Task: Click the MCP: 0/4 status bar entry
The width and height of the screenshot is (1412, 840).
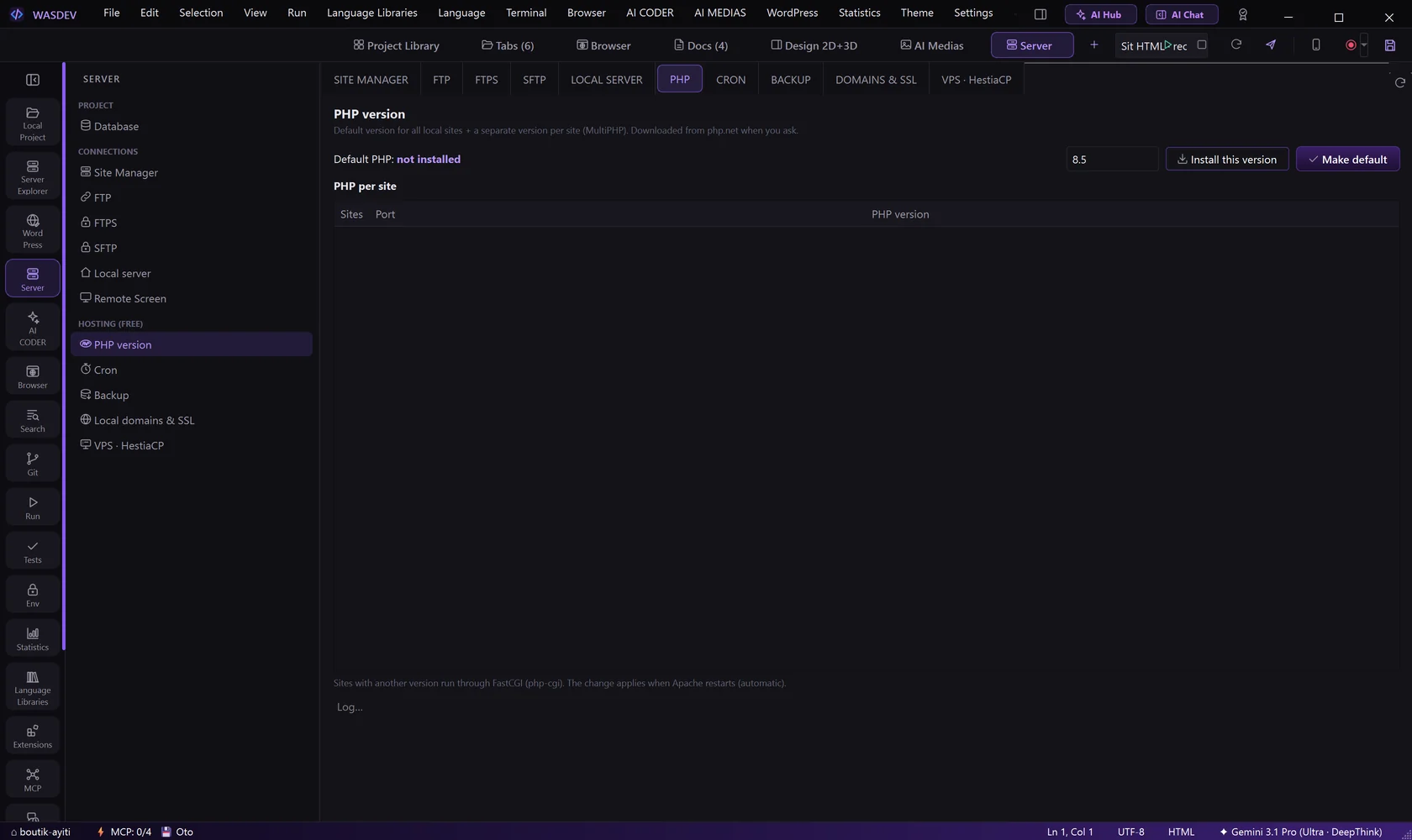Action: pyautogui.click(x=124, y=832)
